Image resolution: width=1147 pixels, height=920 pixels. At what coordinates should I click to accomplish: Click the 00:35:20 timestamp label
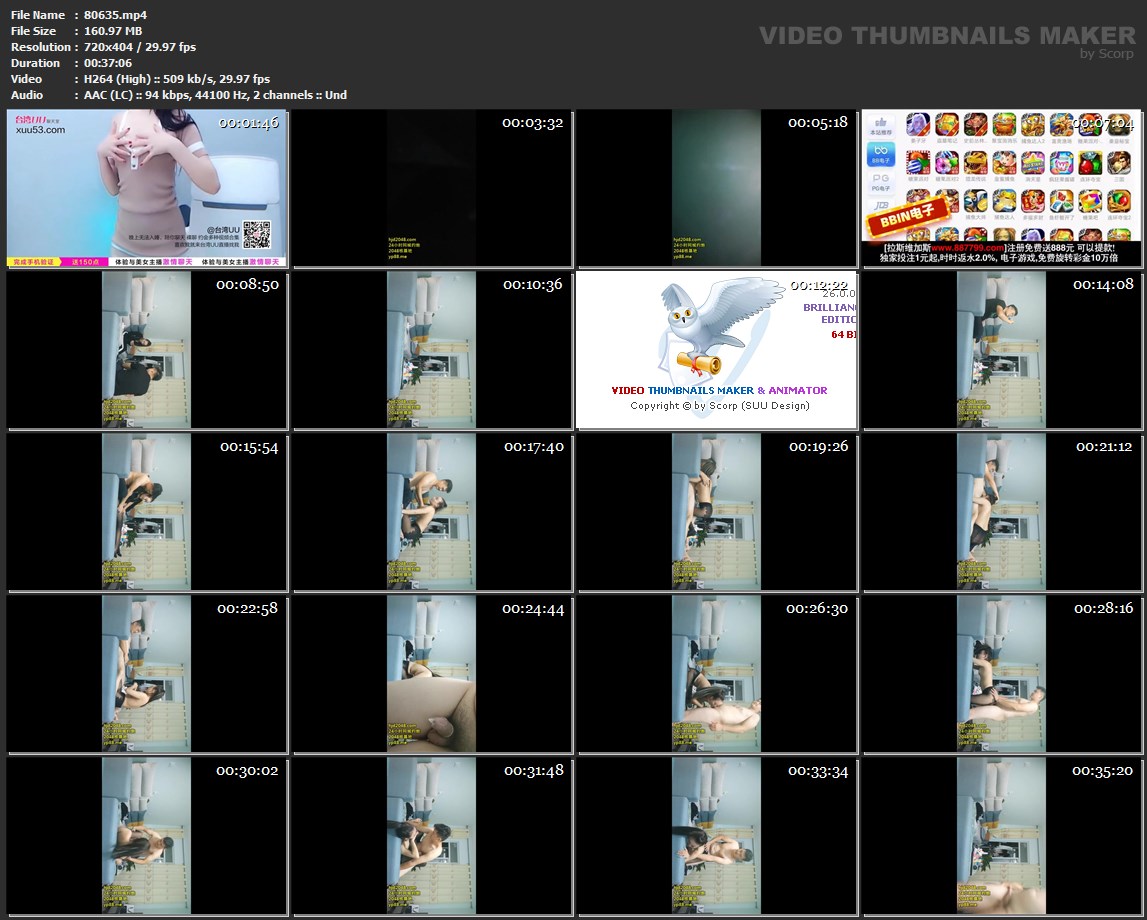point(1102,771)
